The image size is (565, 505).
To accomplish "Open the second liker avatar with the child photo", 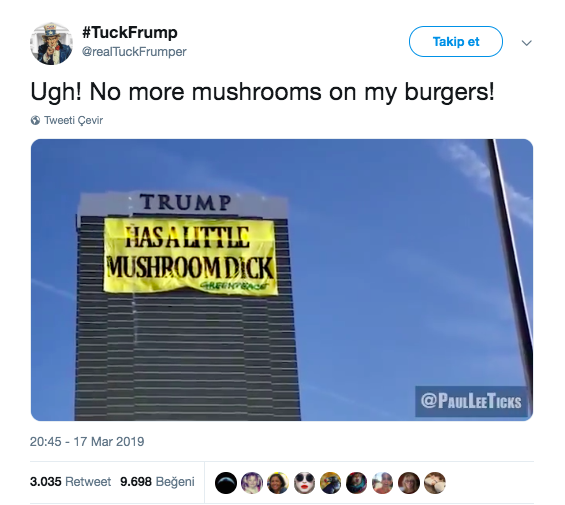I will (252, 483).
